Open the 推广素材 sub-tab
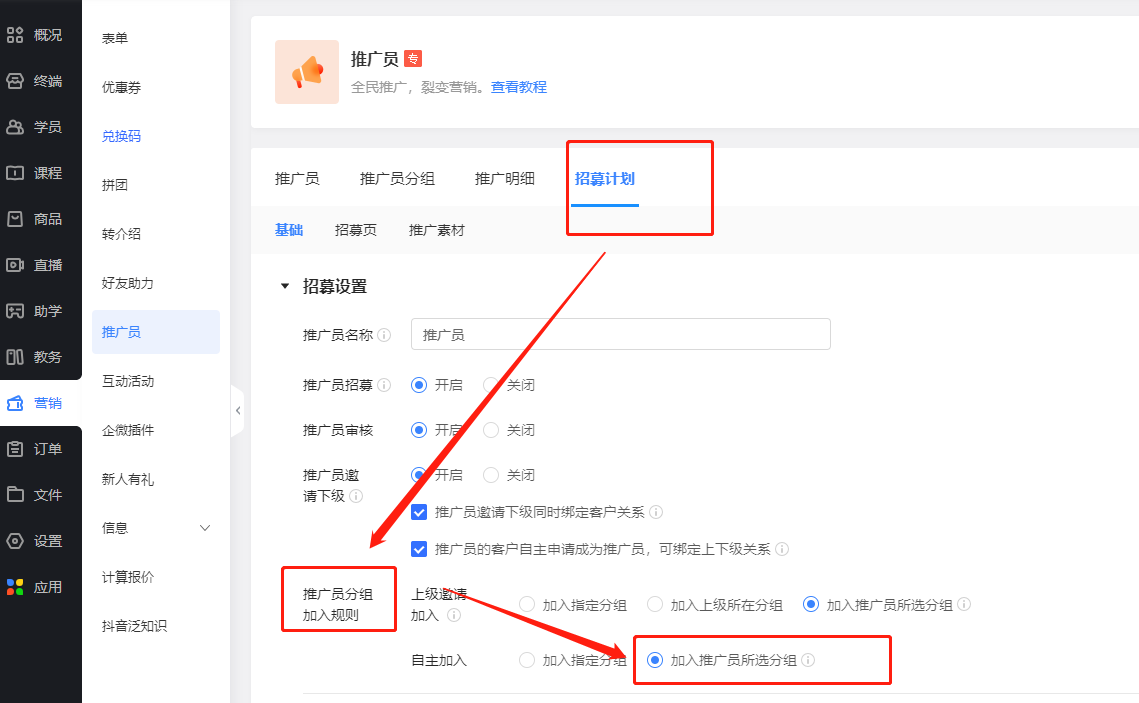 pyautogui.click(x=436, y=230)
